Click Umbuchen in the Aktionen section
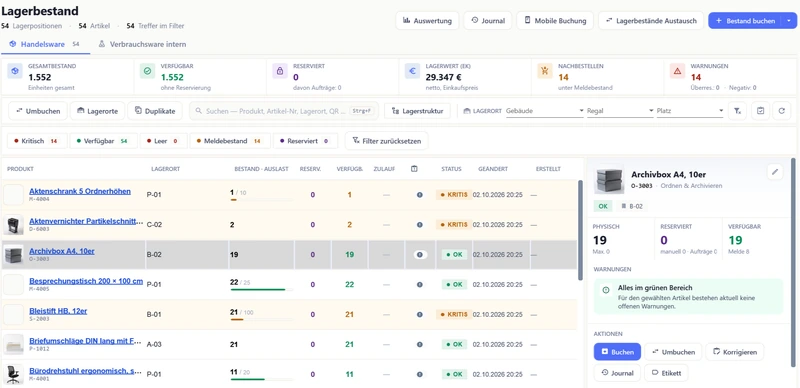The image size is (800, 388). pos(673,352)
